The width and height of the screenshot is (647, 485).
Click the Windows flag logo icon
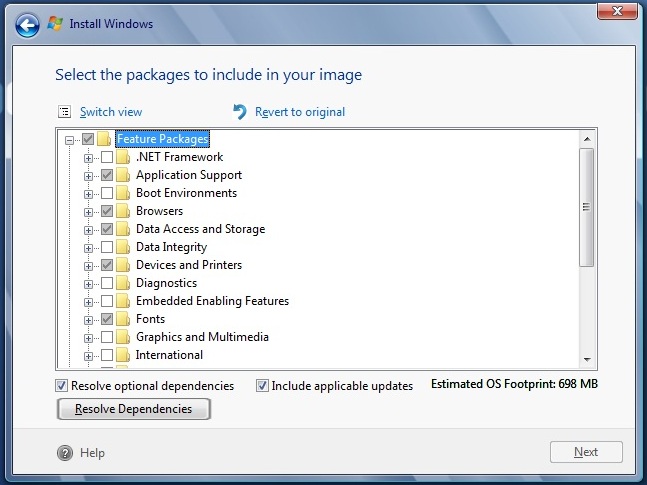(55, 24)
